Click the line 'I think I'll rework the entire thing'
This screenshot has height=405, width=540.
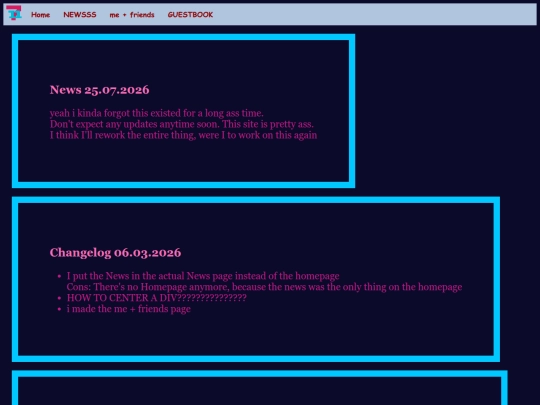pyautogui.click(x=184, y=135)
